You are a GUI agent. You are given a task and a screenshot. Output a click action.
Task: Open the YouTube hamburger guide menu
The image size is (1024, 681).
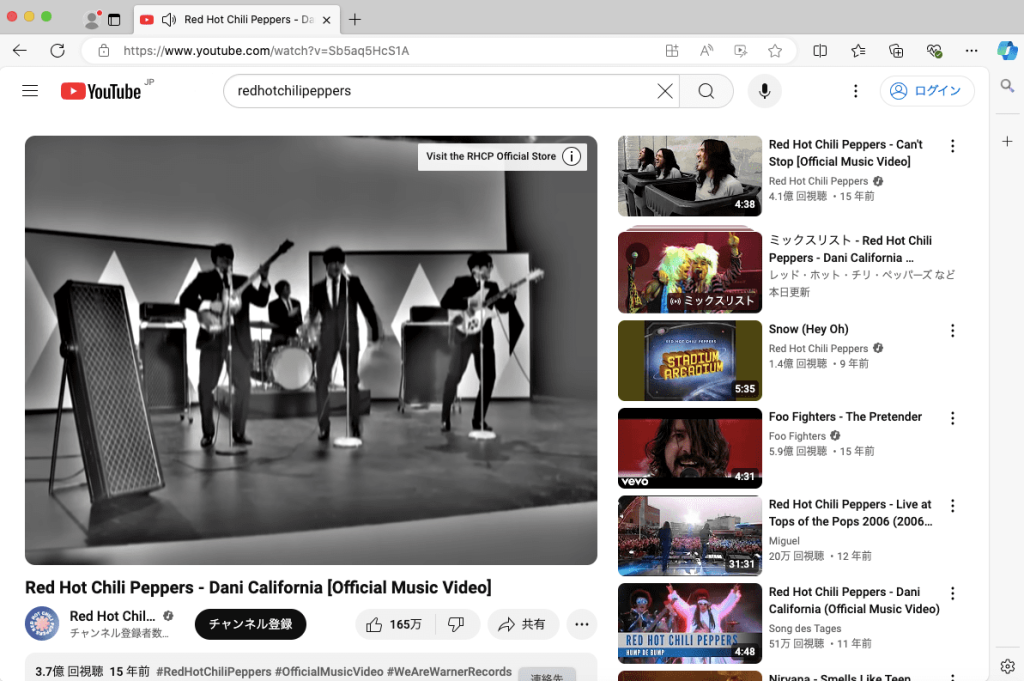29,90
